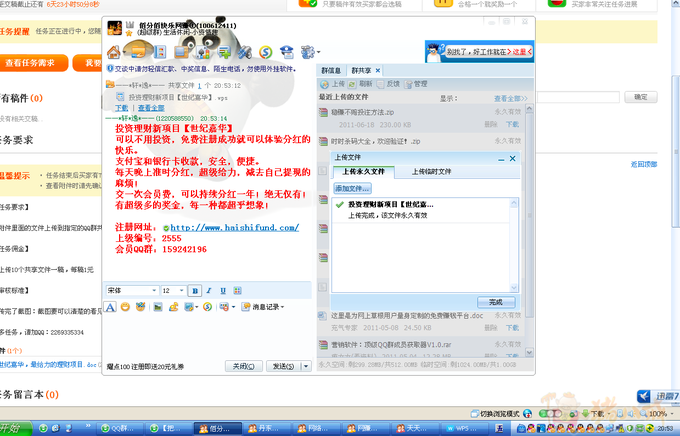Click the S search icon in chat toolbar
This screenshot has width=680, height=436.
click(207, 307)
